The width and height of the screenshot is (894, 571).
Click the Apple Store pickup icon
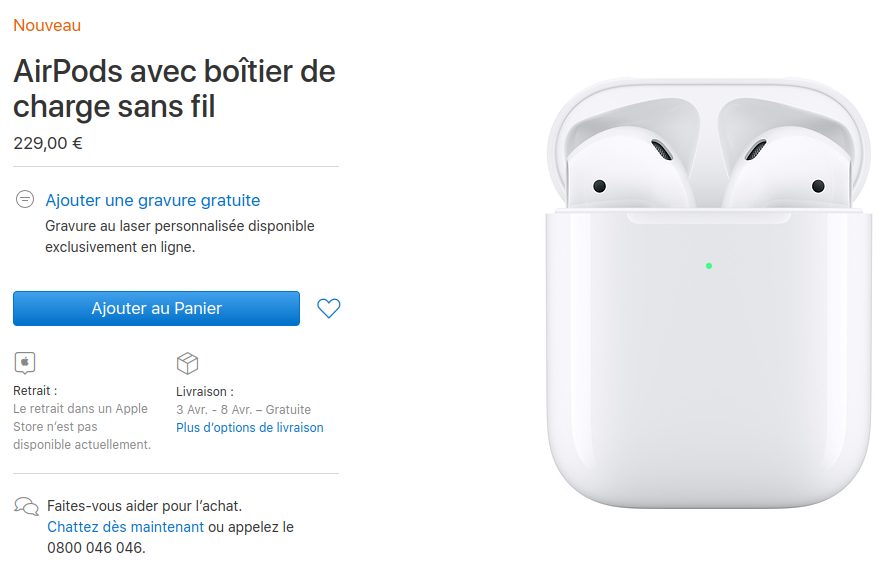coord(25,363)
